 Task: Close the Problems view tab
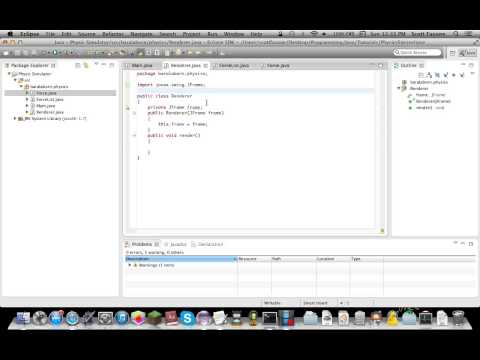click(157, 244)
